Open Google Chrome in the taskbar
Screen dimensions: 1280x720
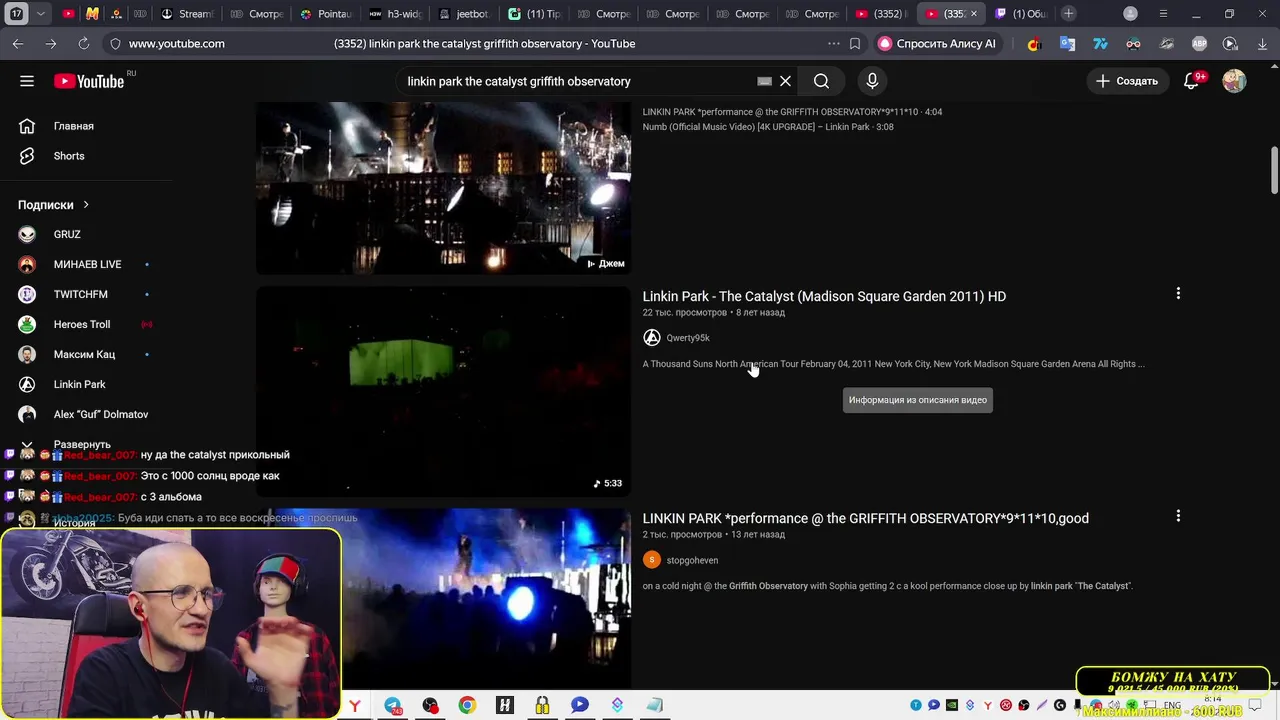point(467,706)
